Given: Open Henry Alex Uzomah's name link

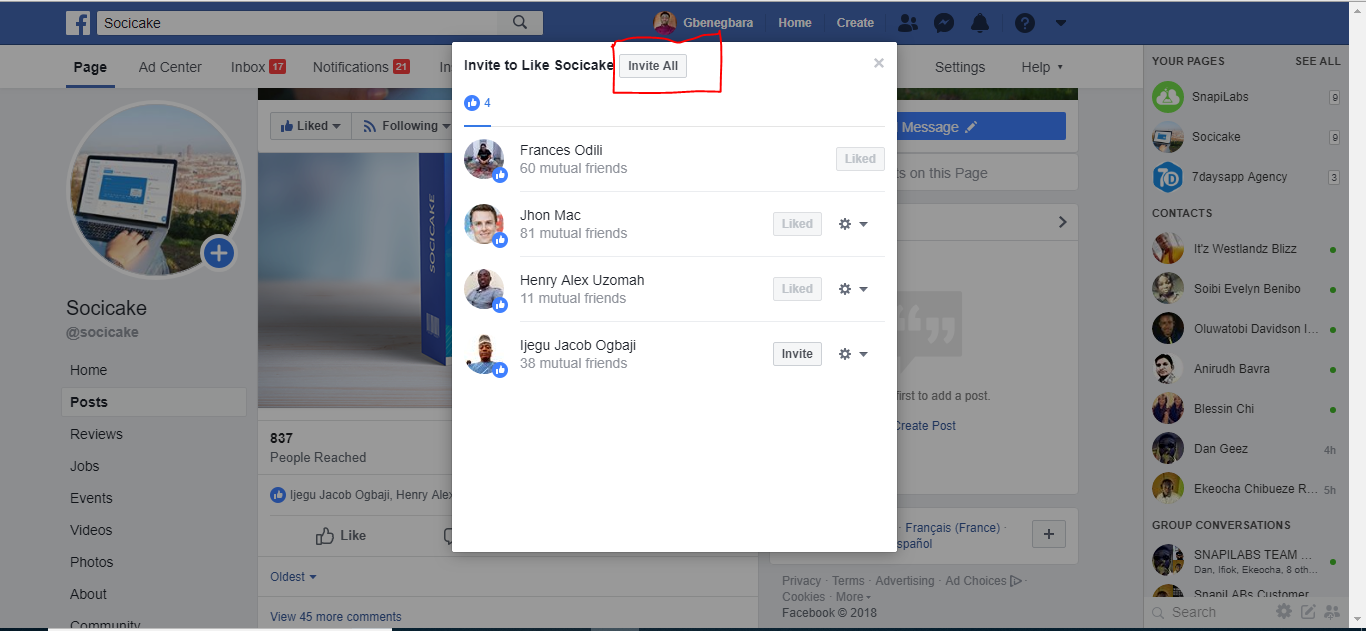Looking at the screenshot, I should click(582, 280).
